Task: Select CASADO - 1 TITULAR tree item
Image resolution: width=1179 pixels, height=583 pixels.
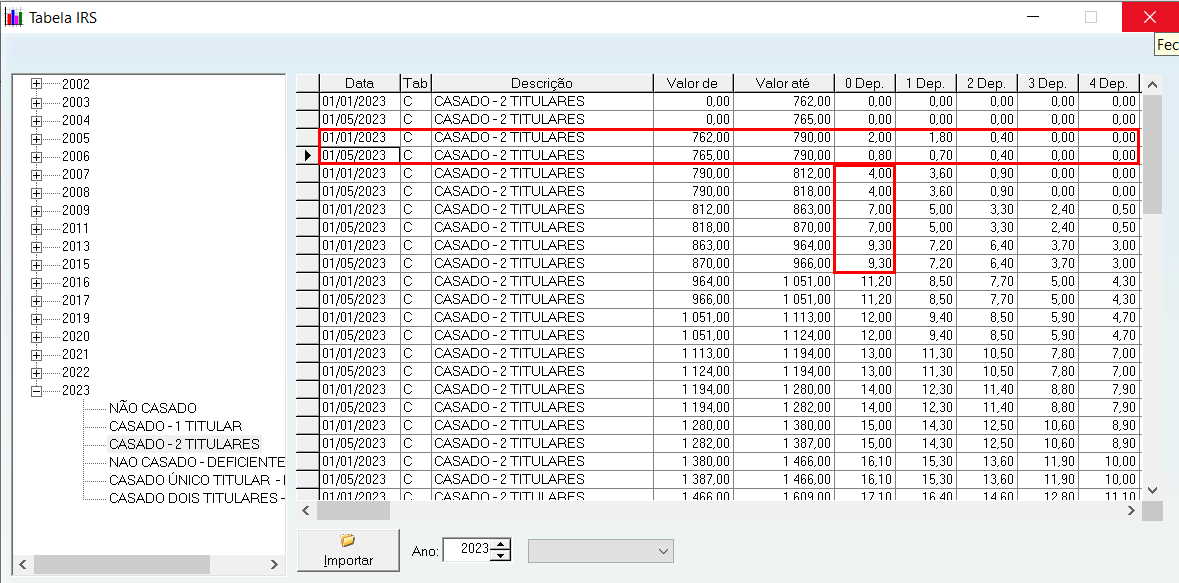Action: pyautogui.click(x=175, y=426)
